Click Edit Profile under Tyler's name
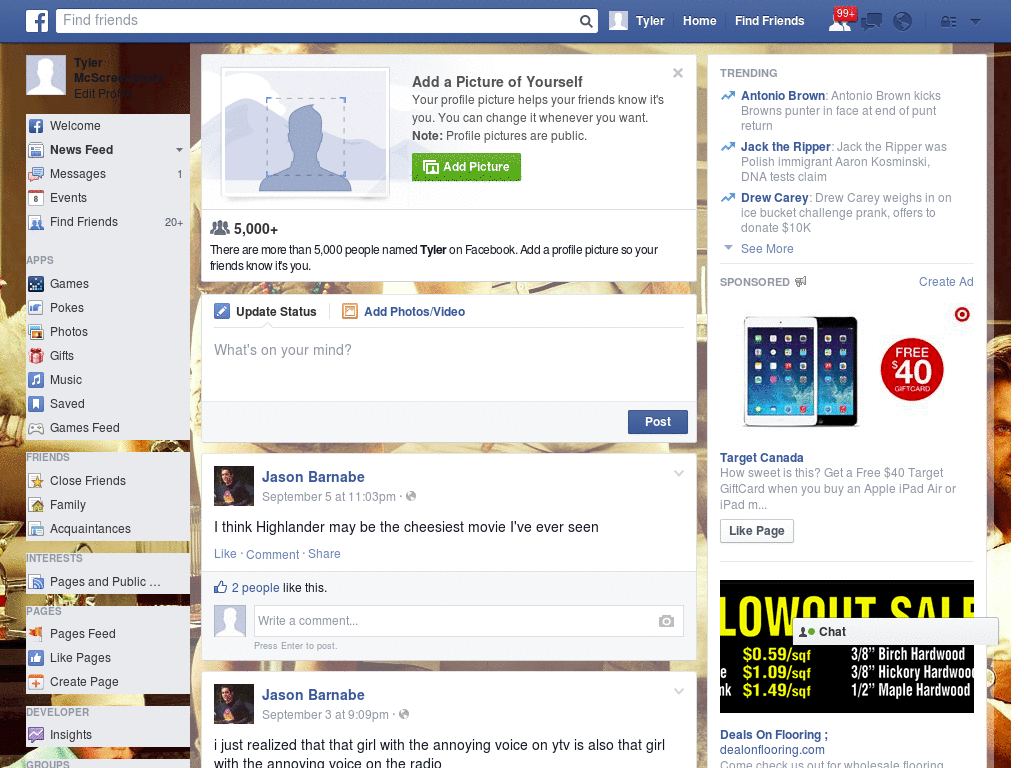The height and width of the screenshot is (768, 1024). 103,94
